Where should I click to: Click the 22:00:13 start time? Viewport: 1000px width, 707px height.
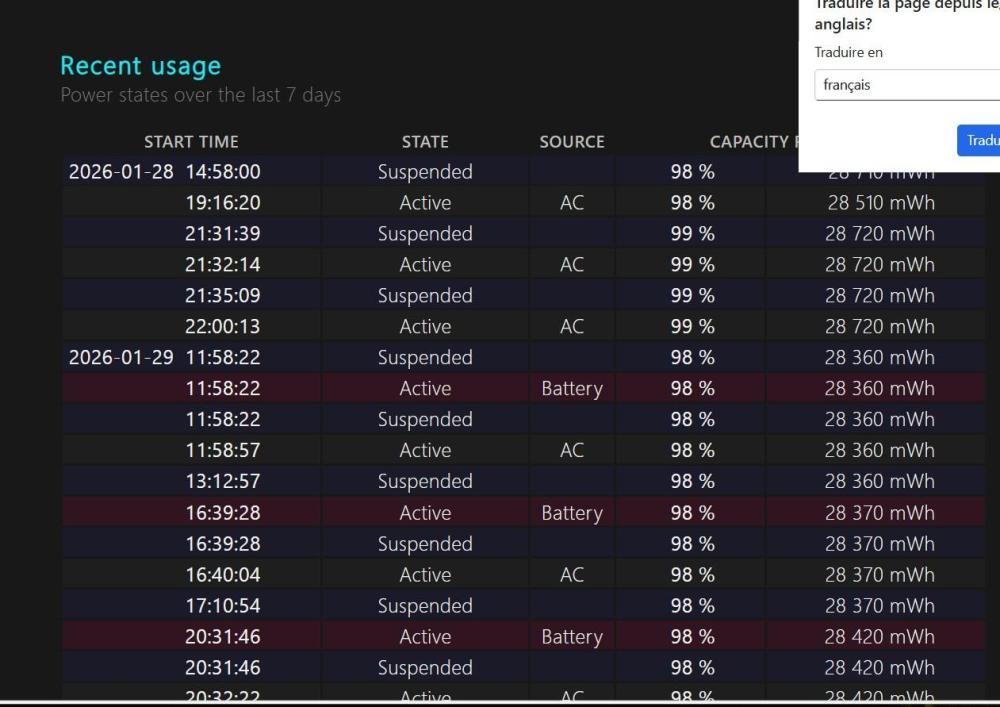222,327
